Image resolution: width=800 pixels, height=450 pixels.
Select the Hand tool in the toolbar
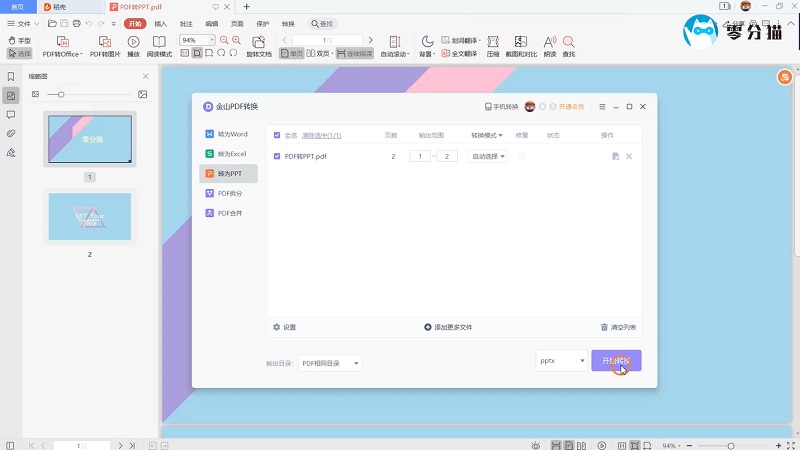[x=19, y=40]
